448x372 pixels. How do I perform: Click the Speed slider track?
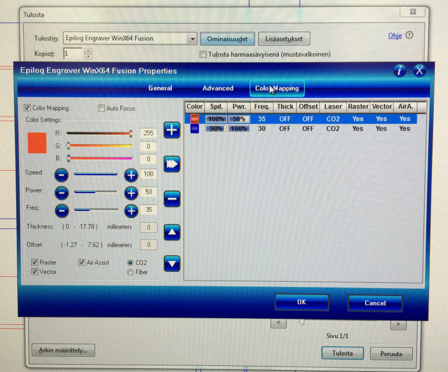(x=96, y=174)
